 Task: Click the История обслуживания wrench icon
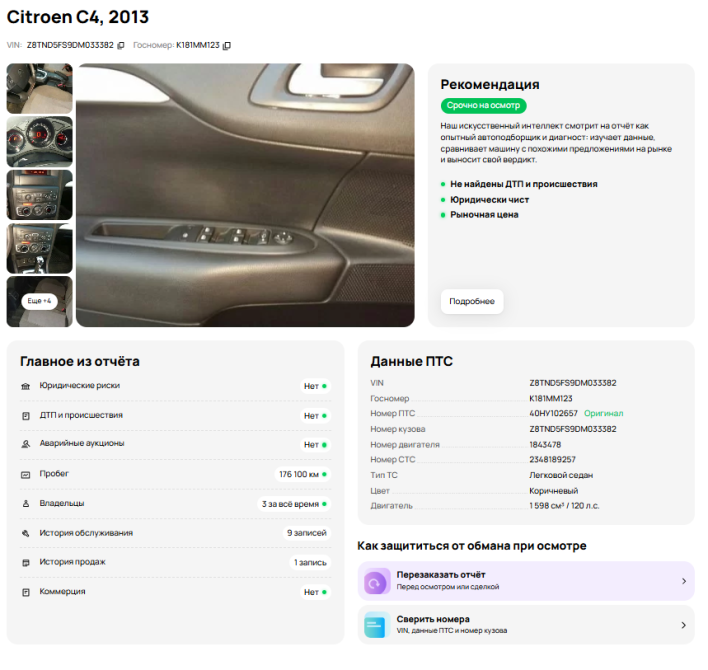(26, 534)
